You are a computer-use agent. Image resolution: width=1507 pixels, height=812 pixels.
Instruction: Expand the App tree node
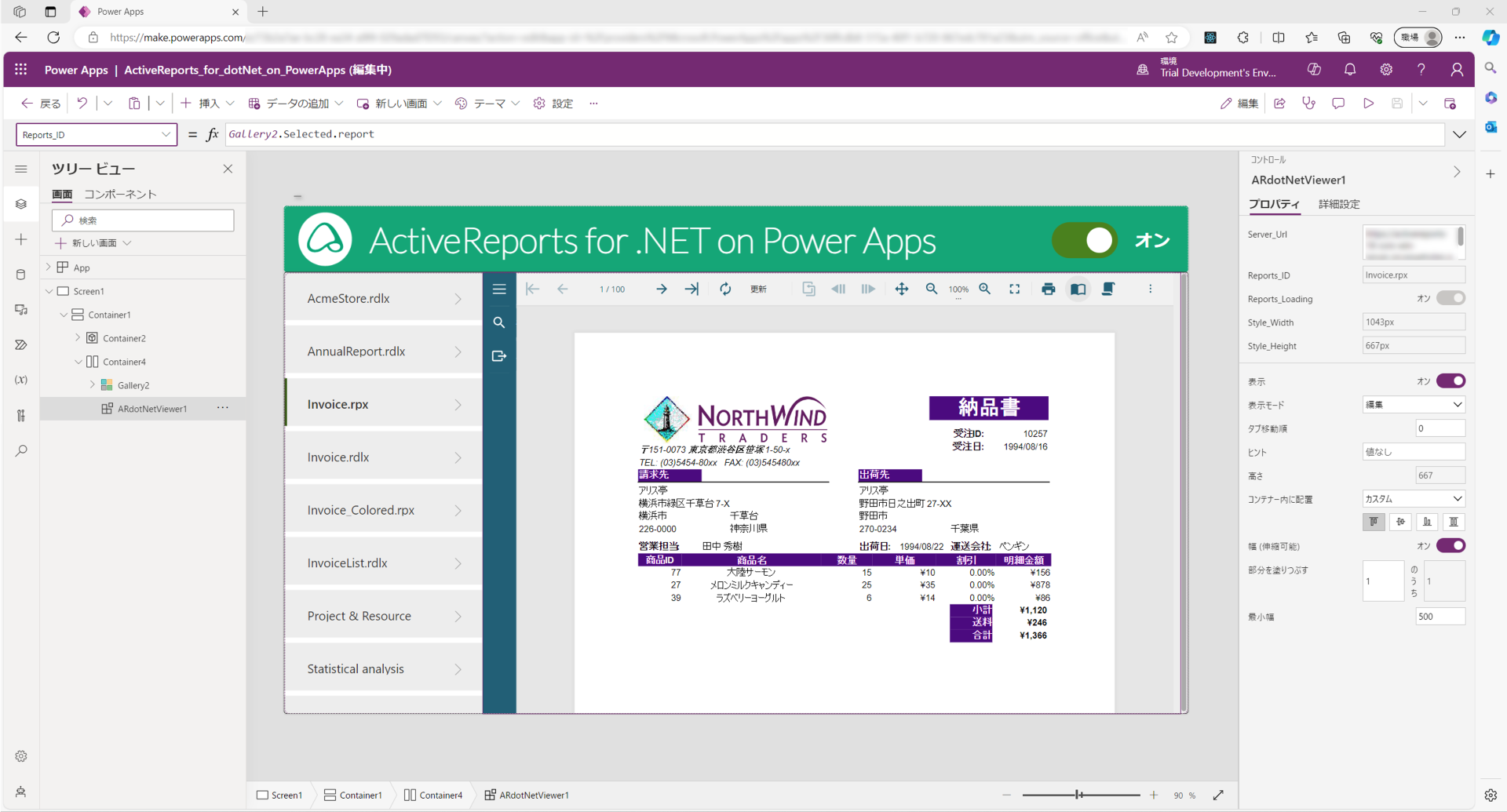(x=49, y=268)
